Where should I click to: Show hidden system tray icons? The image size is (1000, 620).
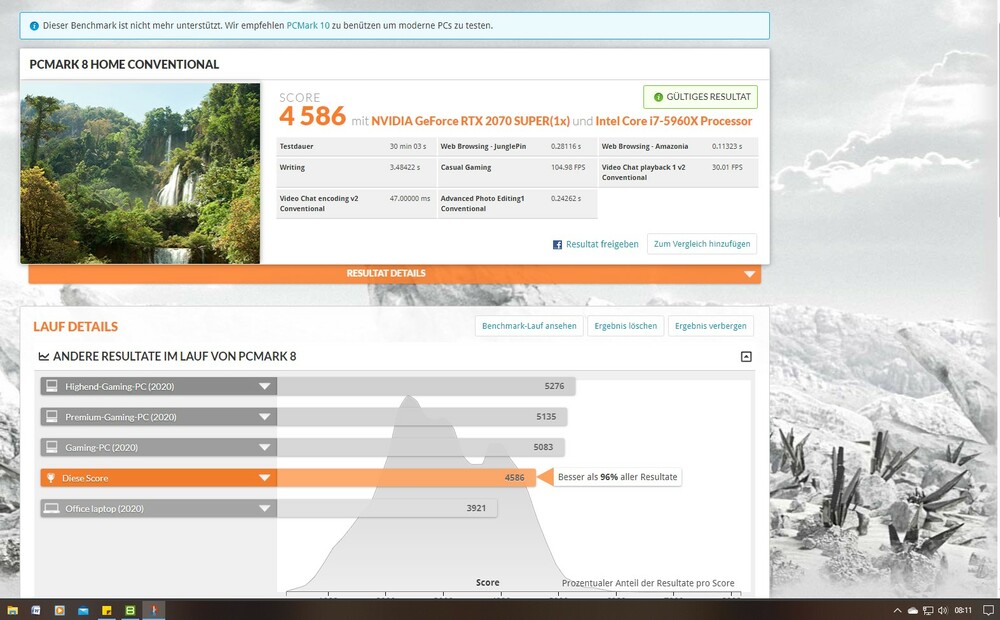pyautogui.click(x=897, y=610)
